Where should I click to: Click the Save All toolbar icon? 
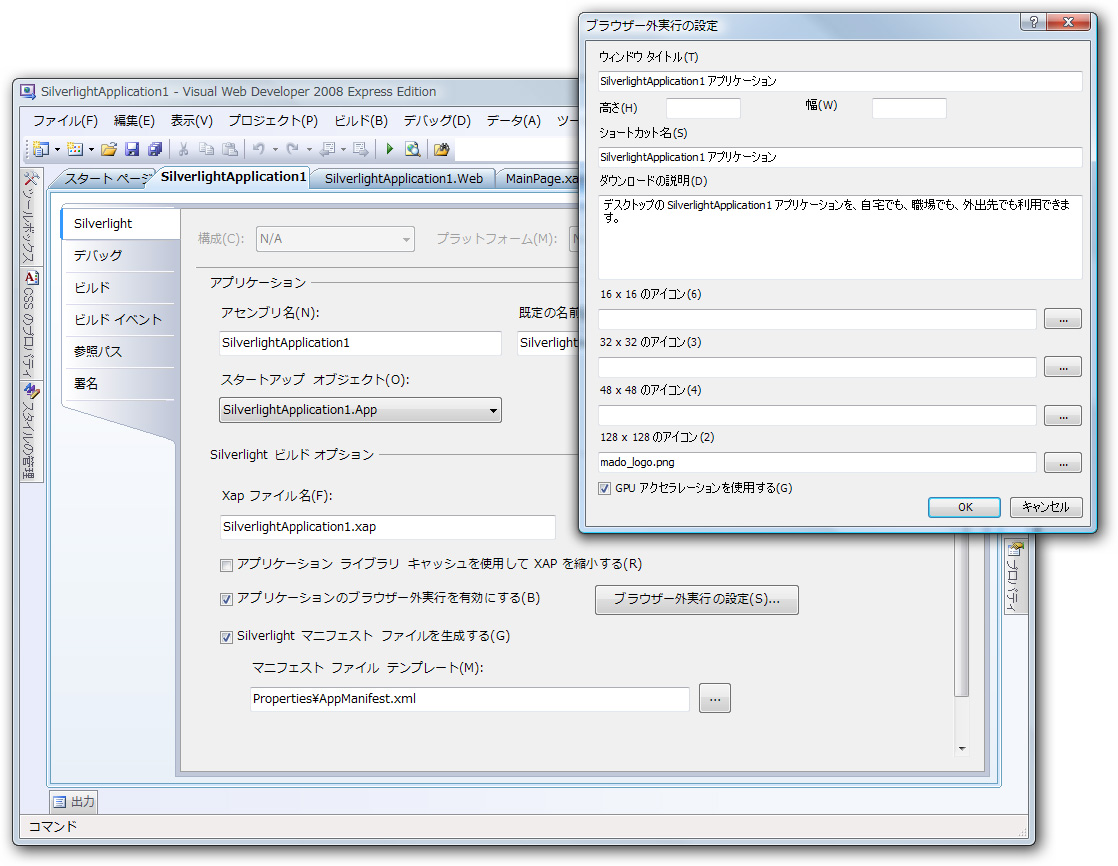click(156, 148)
